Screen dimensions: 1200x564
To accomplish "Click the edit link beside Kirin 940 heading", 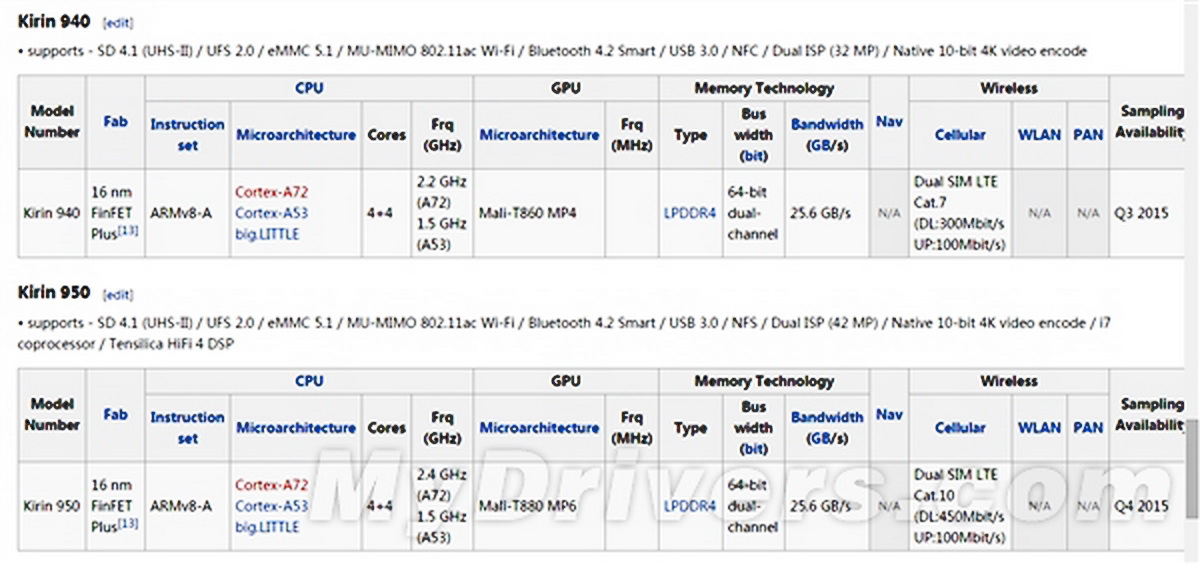I will click(x=118, y=22).
